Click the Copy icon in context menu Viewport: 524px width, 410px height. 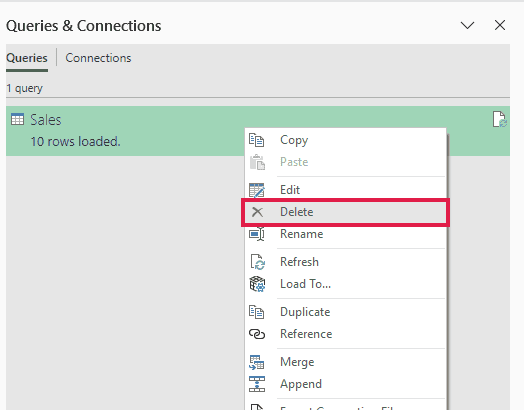point(256,140)
